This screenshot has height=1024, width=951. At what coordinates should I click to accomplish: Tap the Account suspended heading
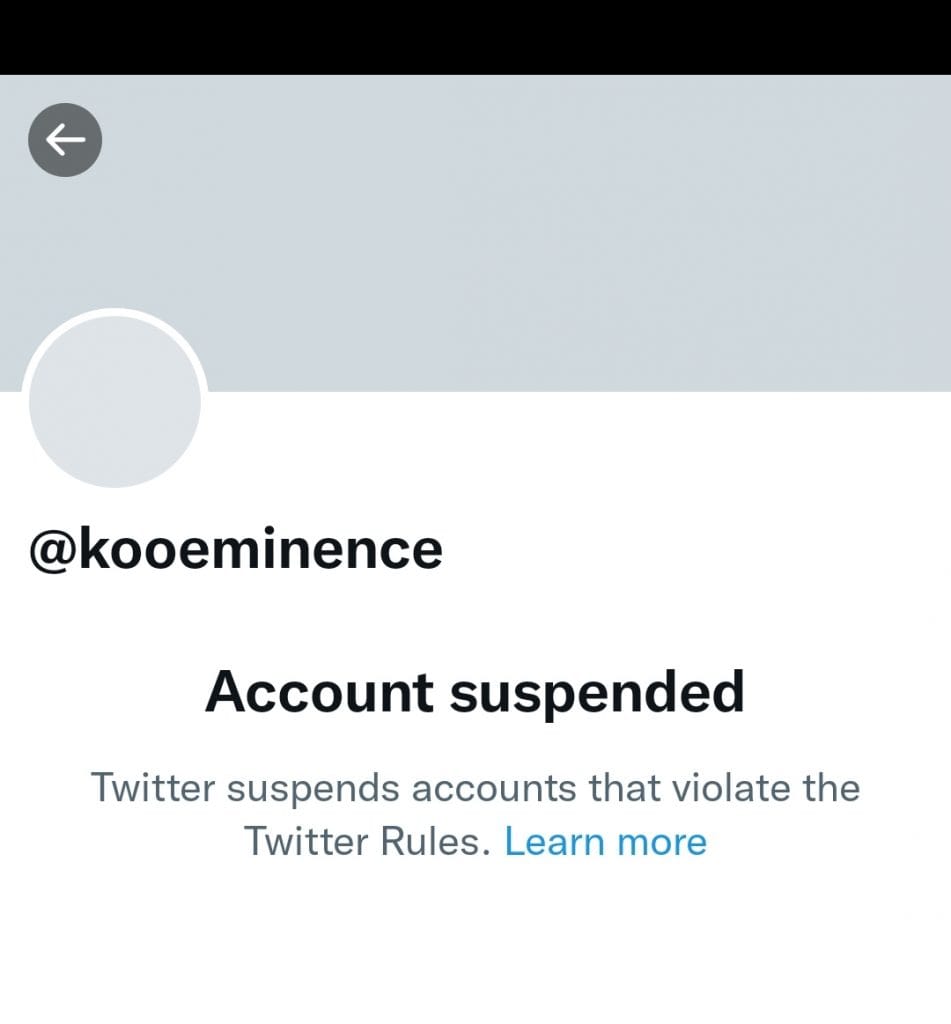pos(475,692)
